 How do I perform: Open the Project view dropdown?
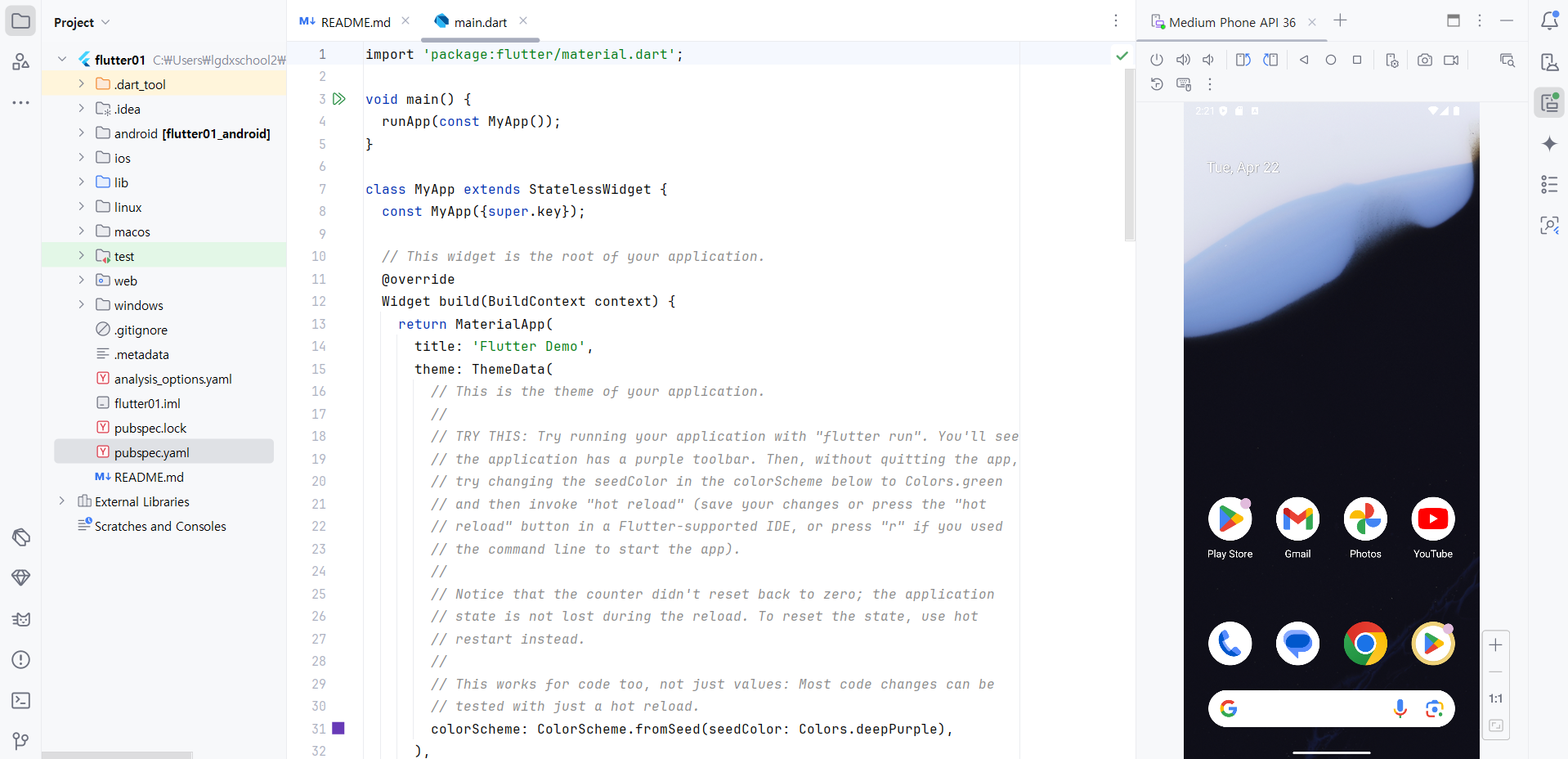point(82,22)
